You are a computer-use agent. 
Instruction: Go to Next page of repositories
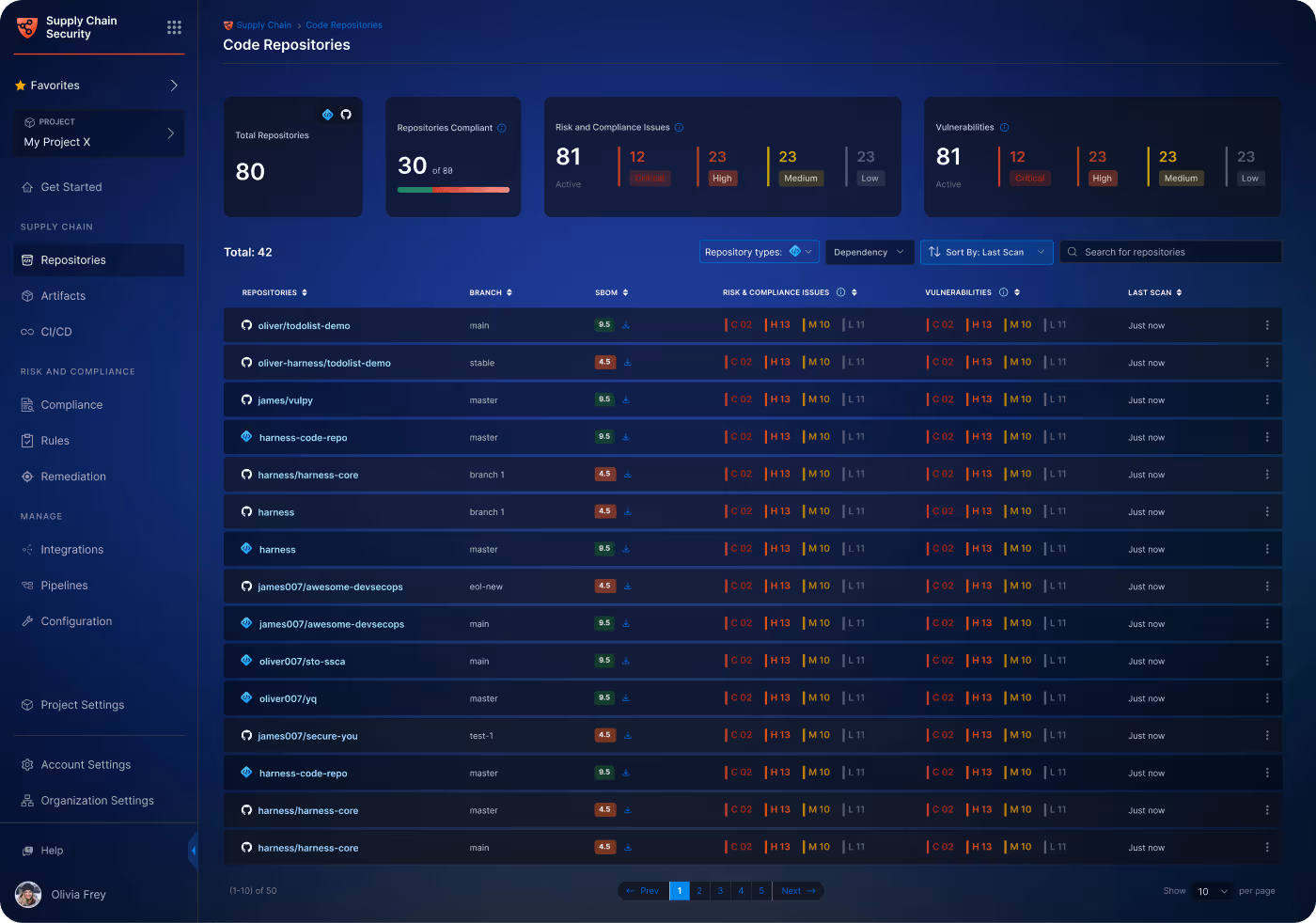tap(798, 890)
